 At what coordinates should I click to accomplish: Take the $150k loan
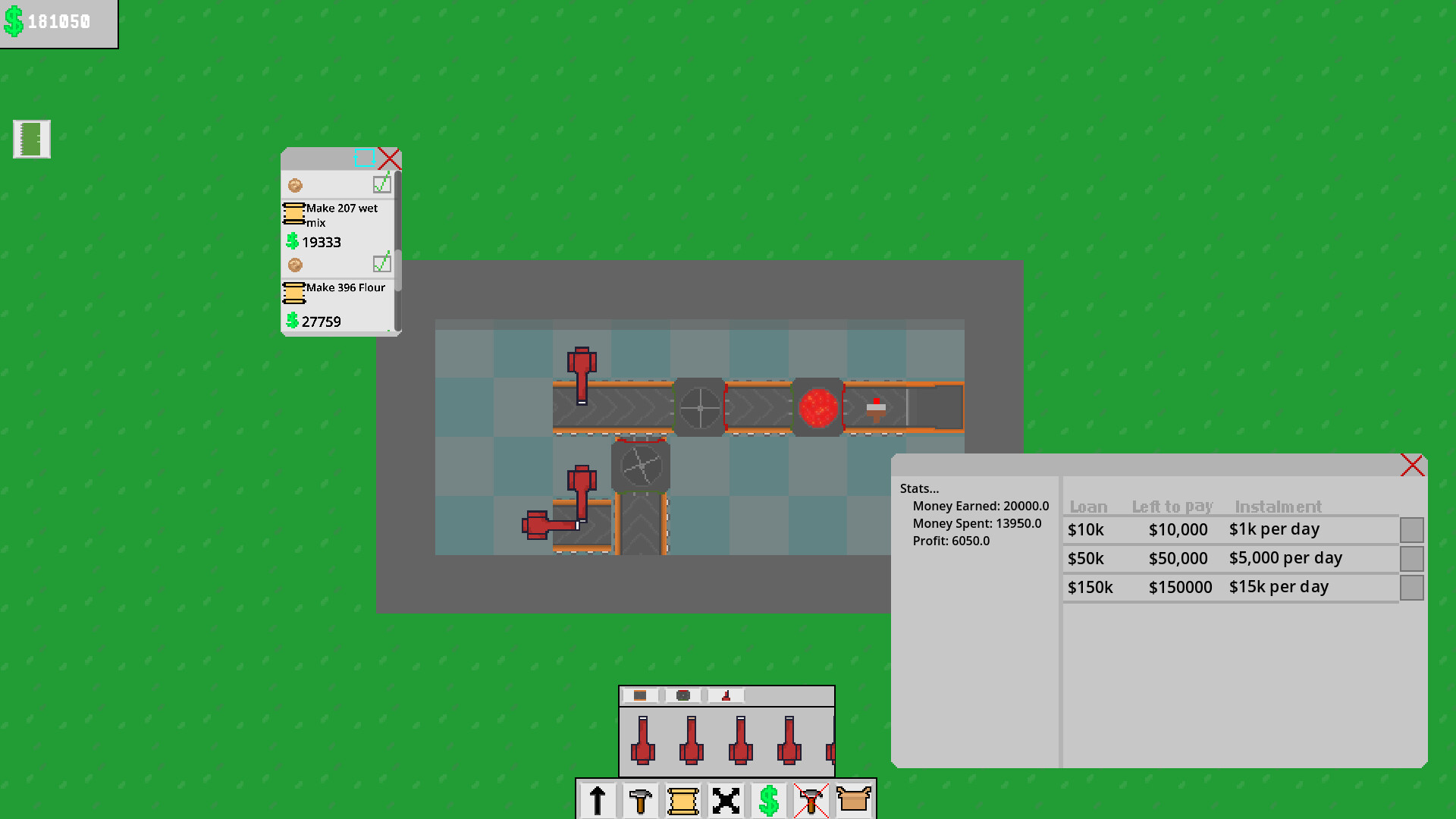point(1411,586)
